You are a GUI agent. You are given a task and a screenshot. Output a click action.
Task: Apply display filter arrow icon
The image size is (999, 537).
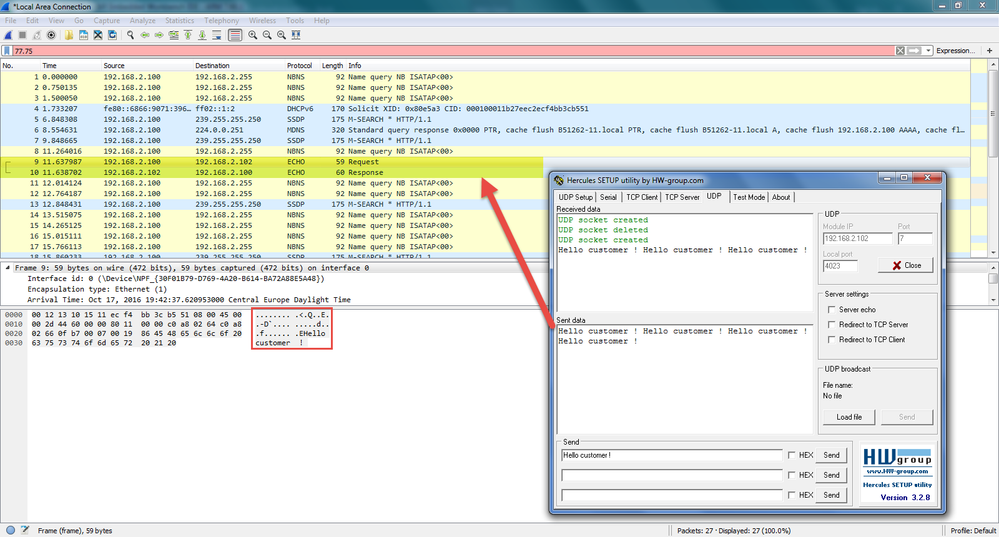[x=914, y=50]
